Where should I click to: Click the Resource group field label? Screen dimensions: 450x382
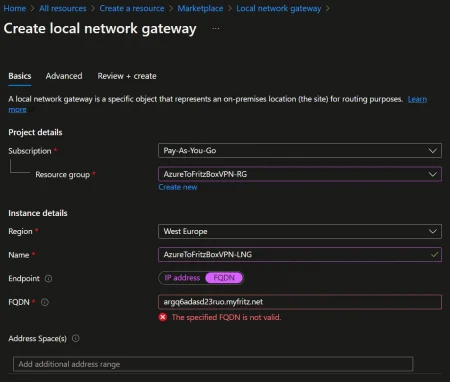[63, 175]
